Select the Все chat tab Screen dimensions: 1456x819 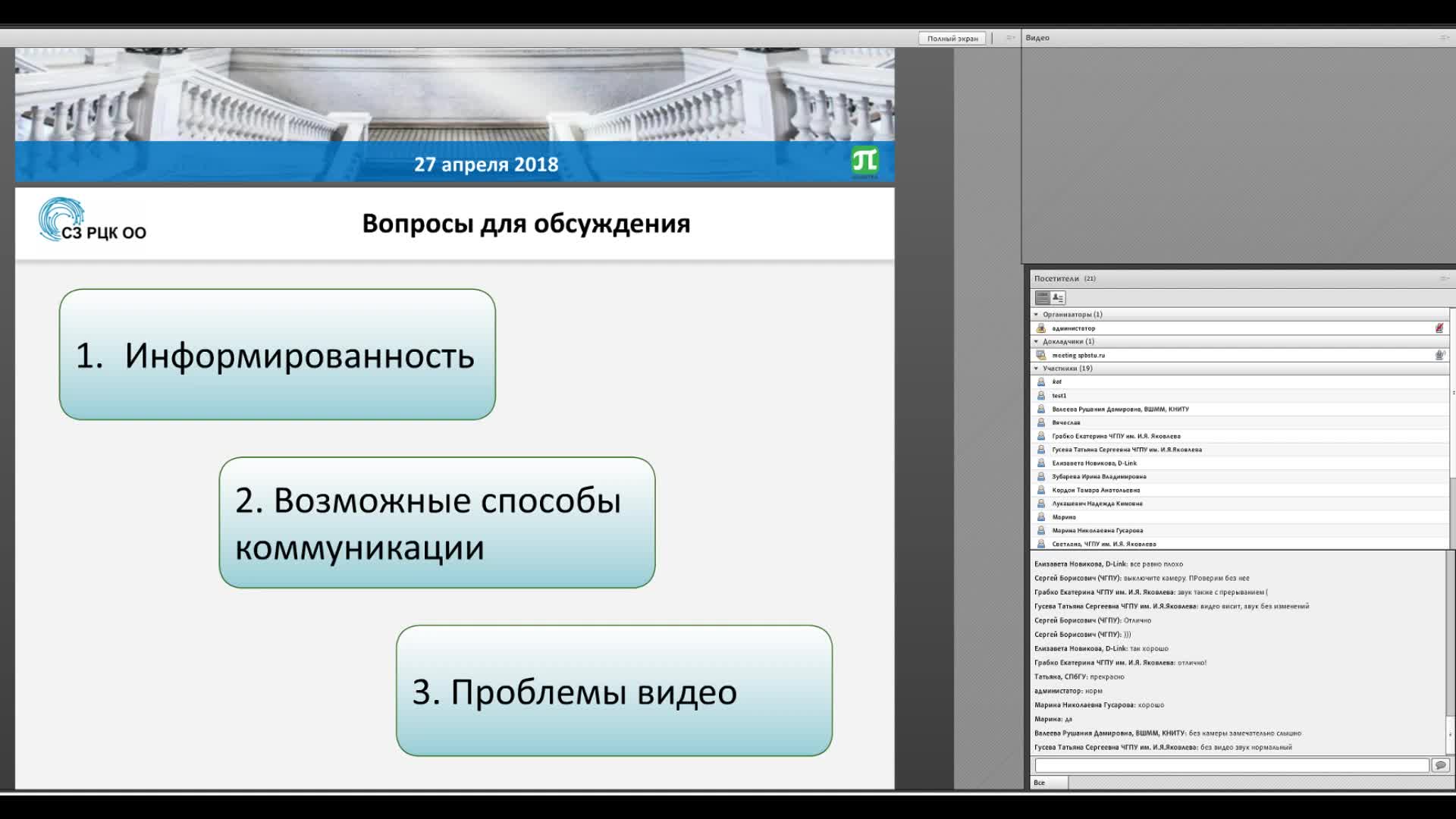1049,783
